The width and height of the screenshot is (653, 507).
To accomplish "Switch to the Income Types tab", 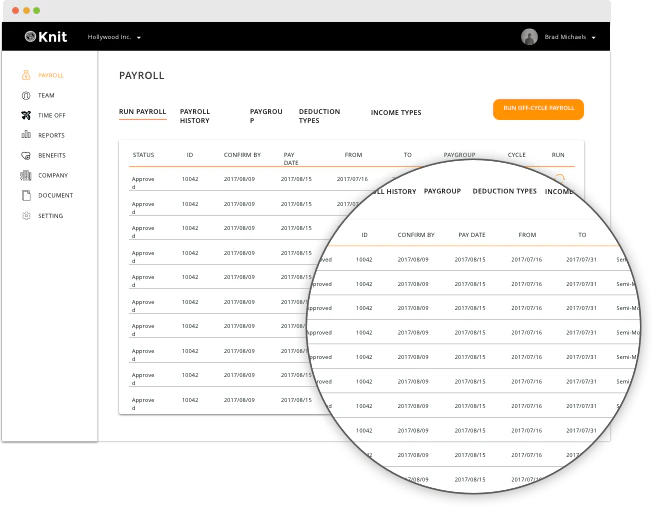I will click(396, 112).
